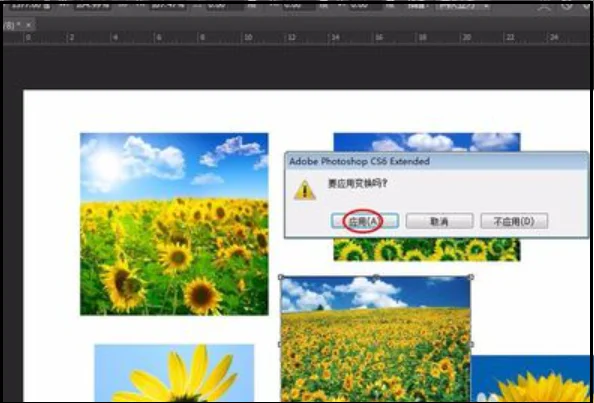Click the top-center transform handle of selected image
The width and height of the screenshot is (594, 403).
coord(375,277)
